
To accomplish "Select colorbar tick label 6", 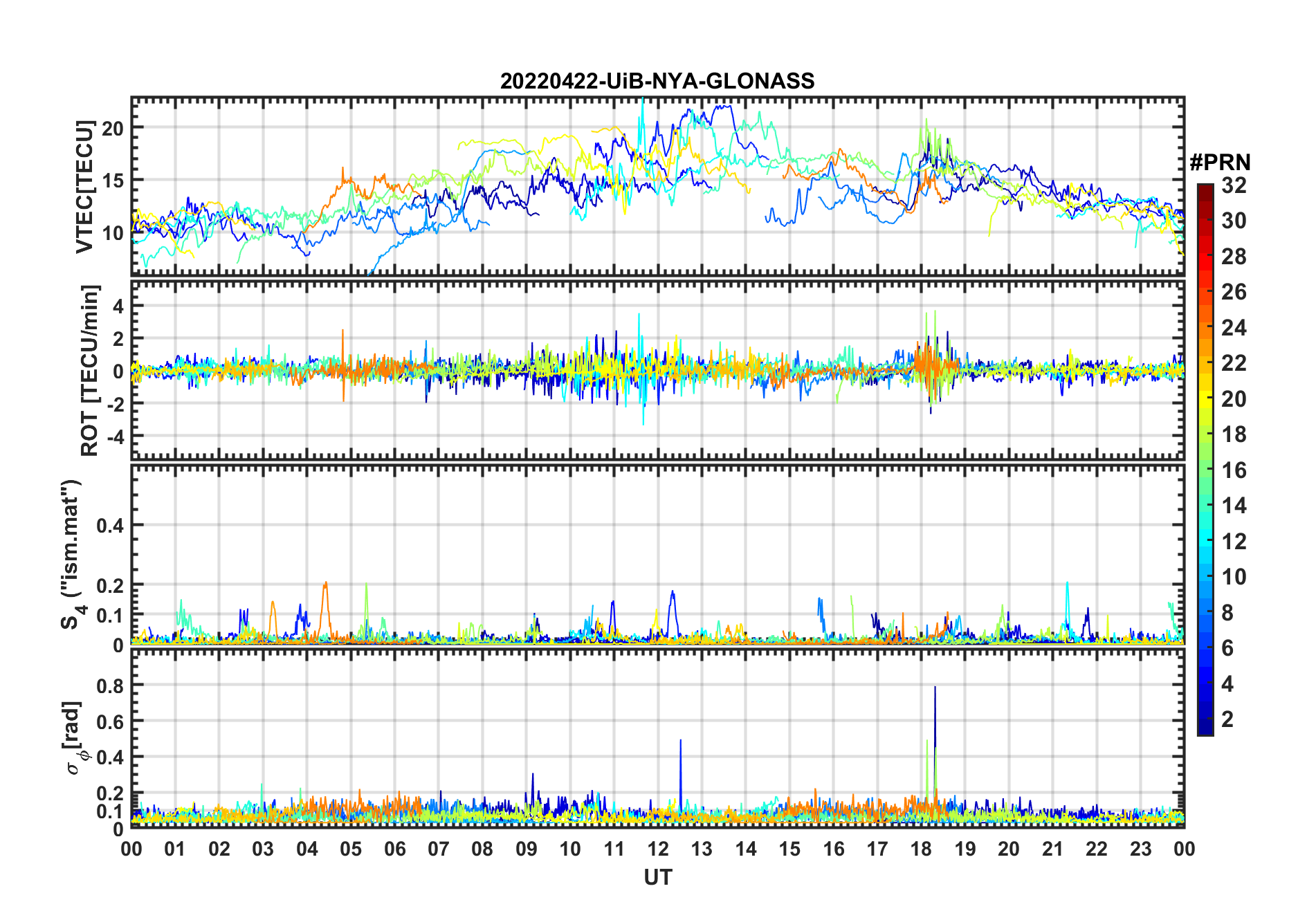I will [1227, 648].
